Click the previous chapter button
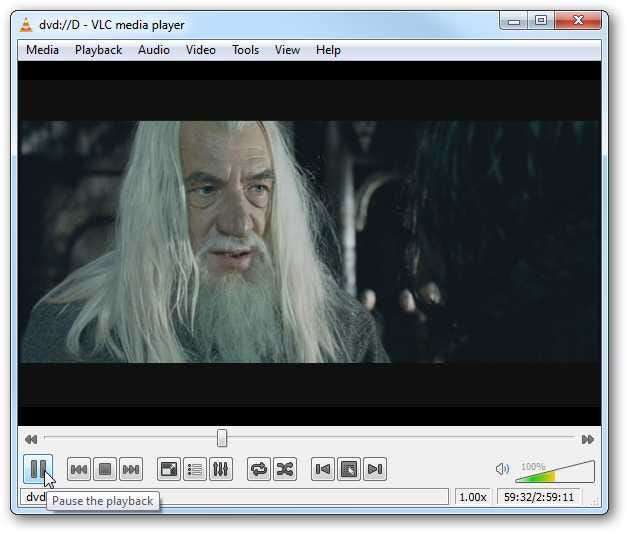The width and height of the screenshot is (627, 533). [x=79, y=469]
